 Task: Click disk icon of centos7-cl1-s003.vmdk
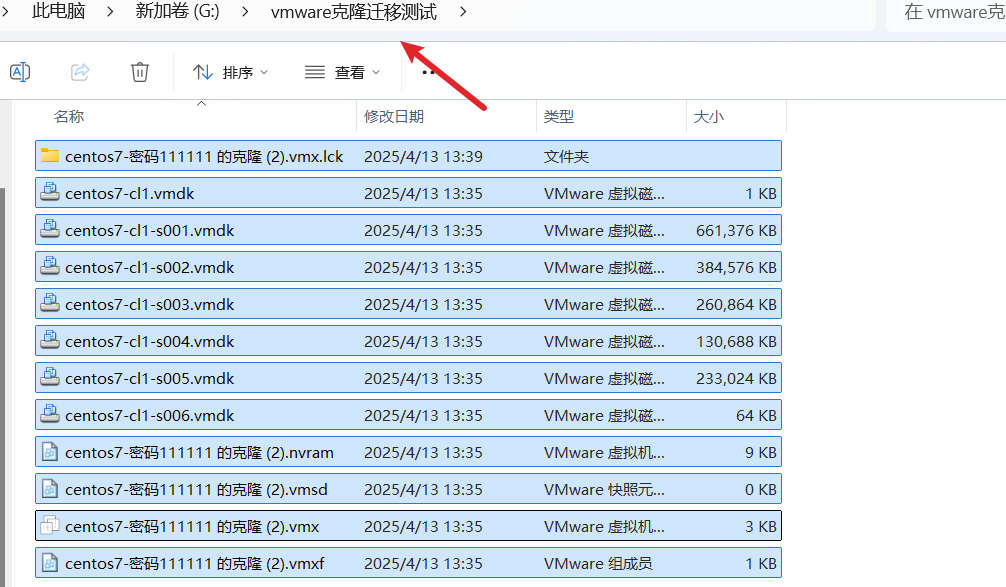pos(49,303)
